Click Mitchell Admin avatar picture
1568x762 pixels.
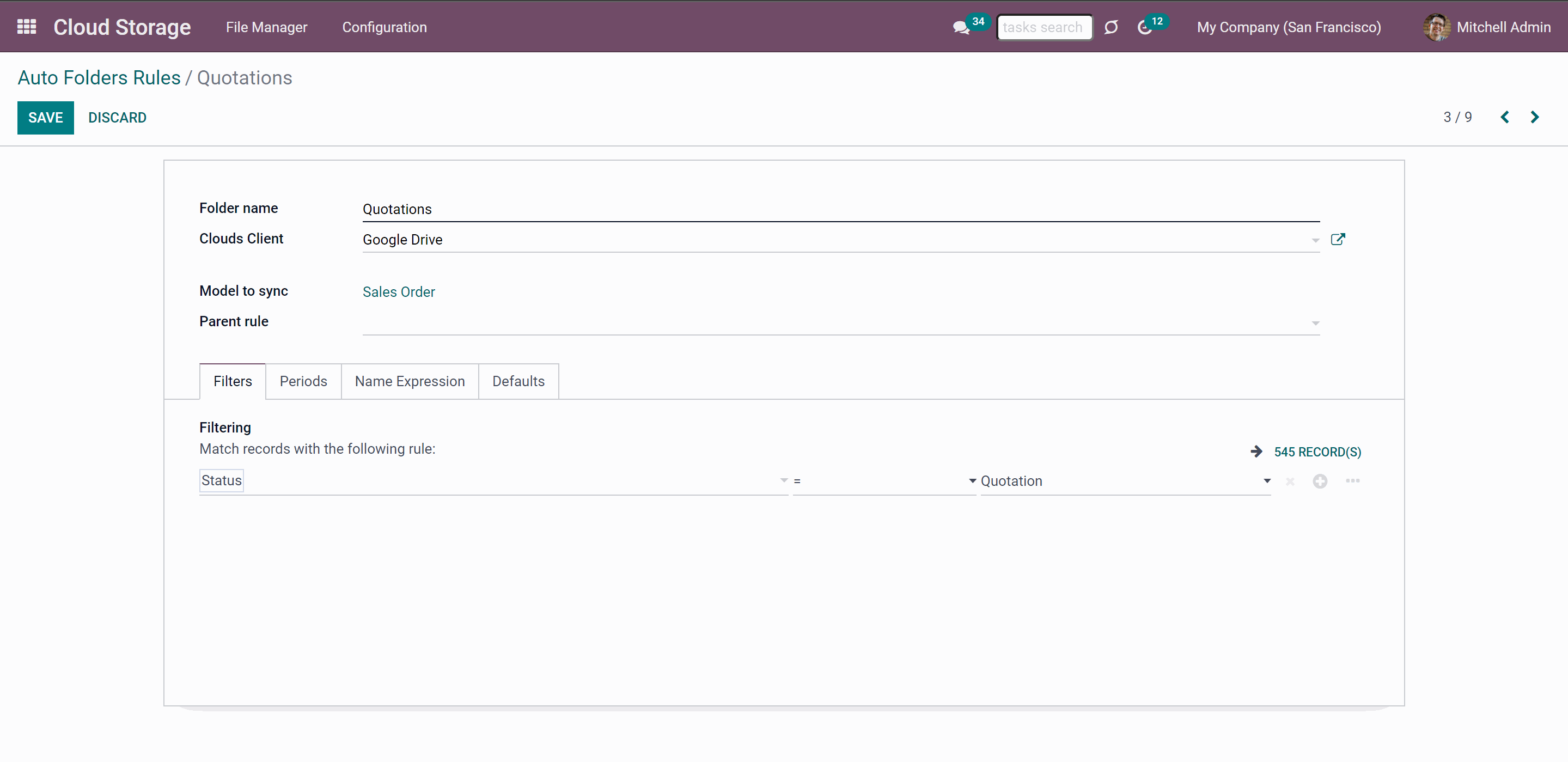pyautogui.click(x=1437, y=27)
